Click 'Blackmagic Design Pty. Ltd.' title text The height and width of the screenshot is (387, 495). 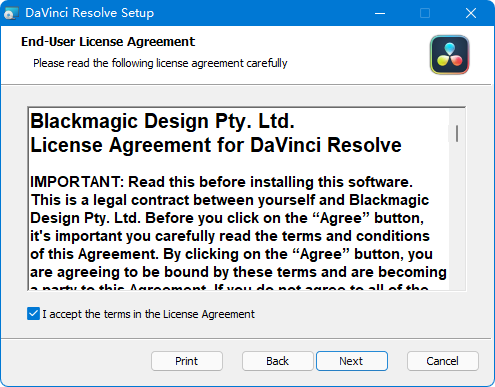(162, 121)
